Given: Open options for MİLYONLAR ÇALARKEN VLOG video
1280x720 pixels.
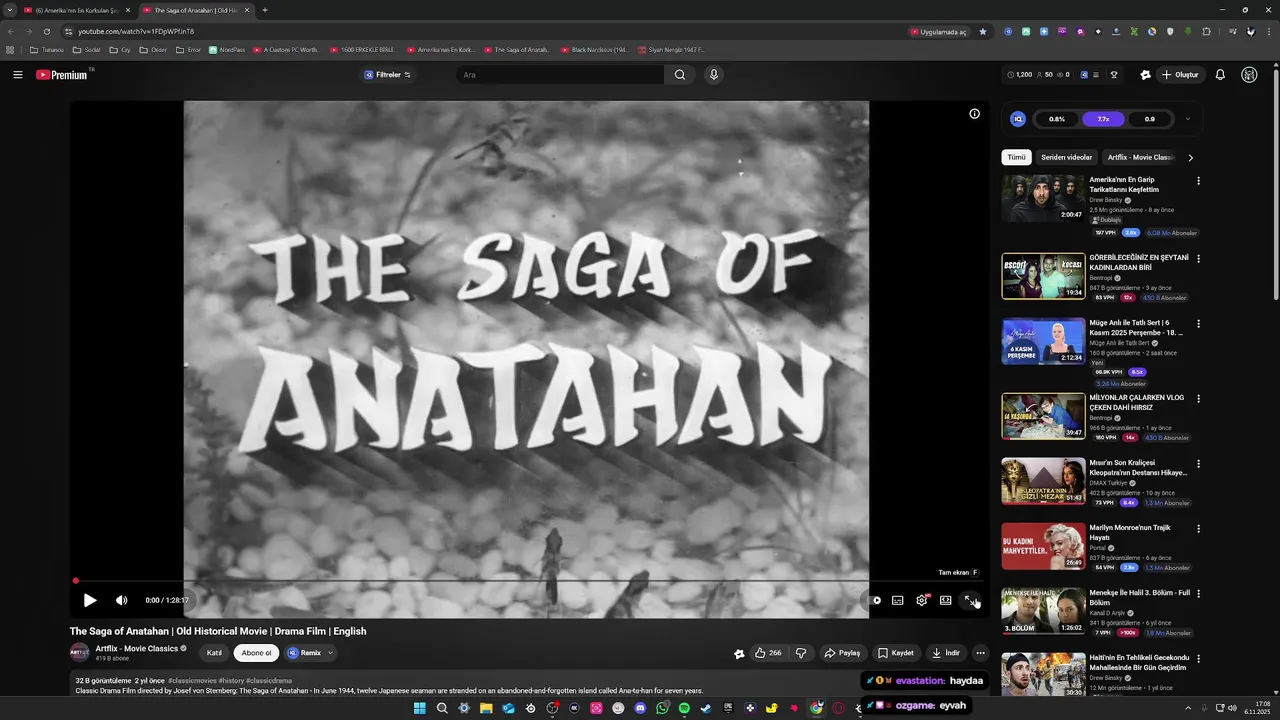Looking at the screenshot, I should 1198,399.
